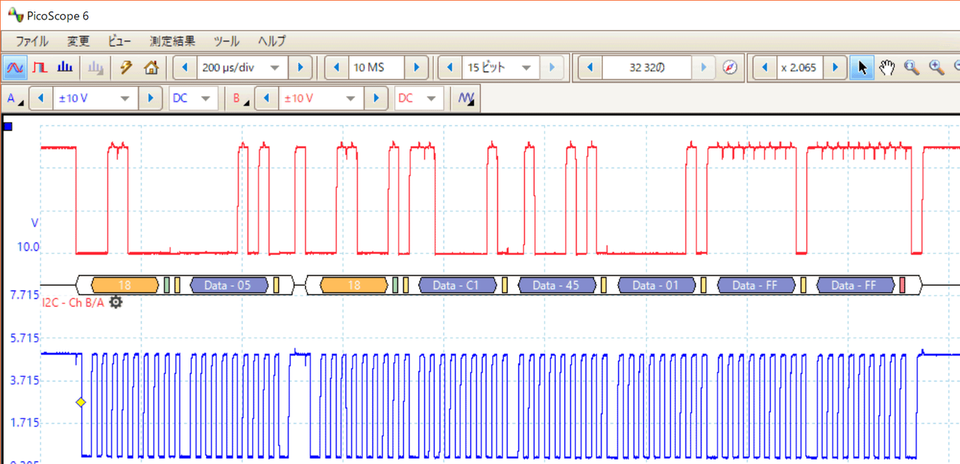Open I2C decoder settings gear icon

pos(116,302)
